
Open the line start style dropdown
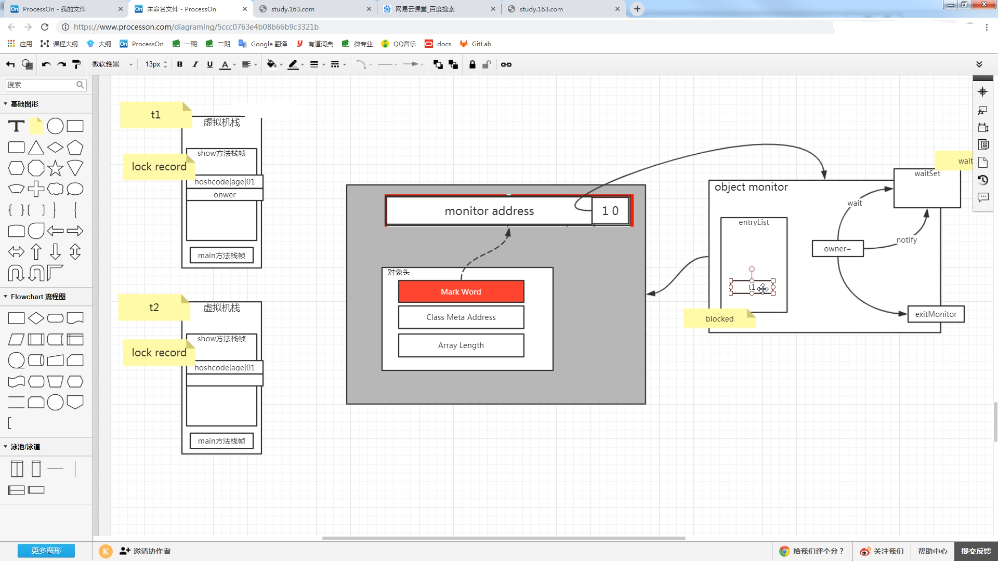387,64
